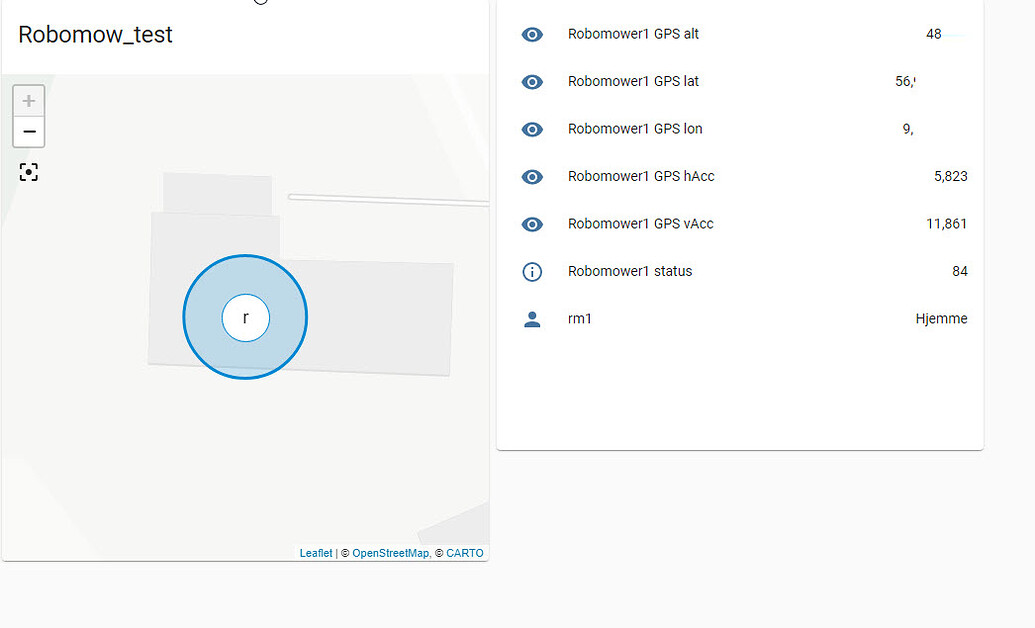
Task: Click the eye icon beside Robomower1 GPS alt
Action: click(532, 34)
